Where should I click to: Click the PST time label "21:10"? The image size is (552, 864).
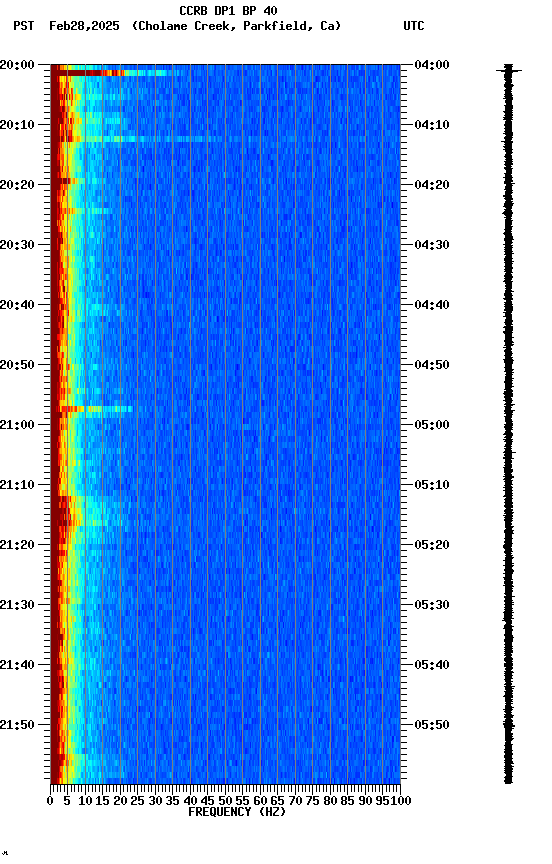click(x=17, y=485)
